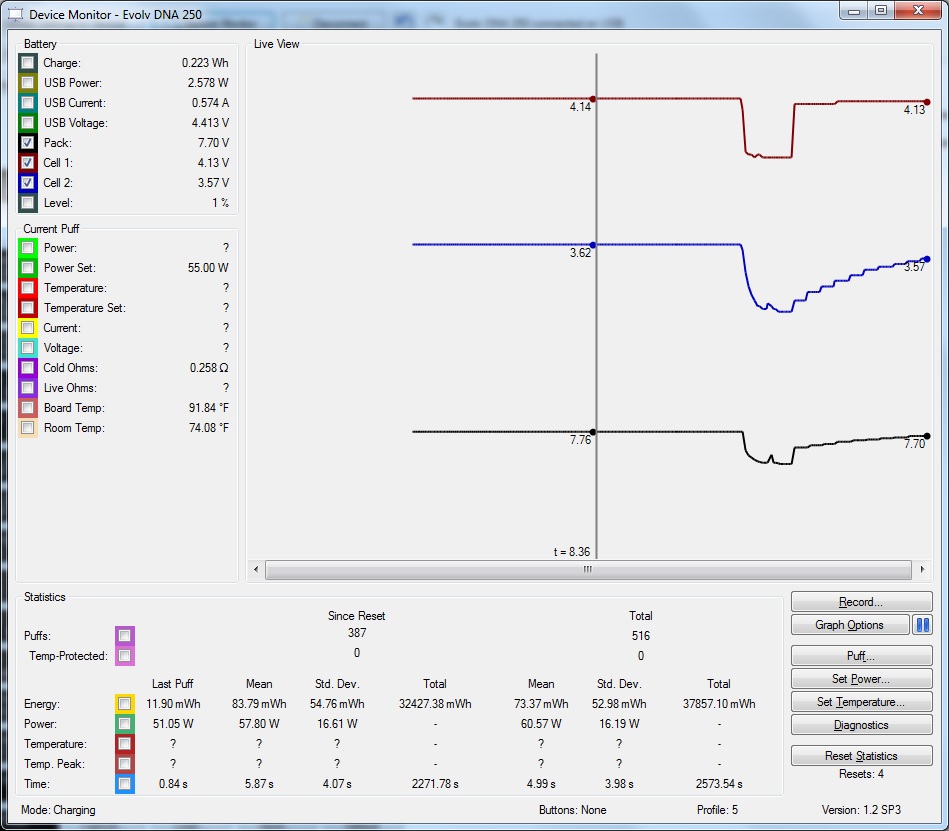This screenshot has width=949, height=831.
Task: Uncheck the Cell 2 checkbox
Action: coord(28,183)
